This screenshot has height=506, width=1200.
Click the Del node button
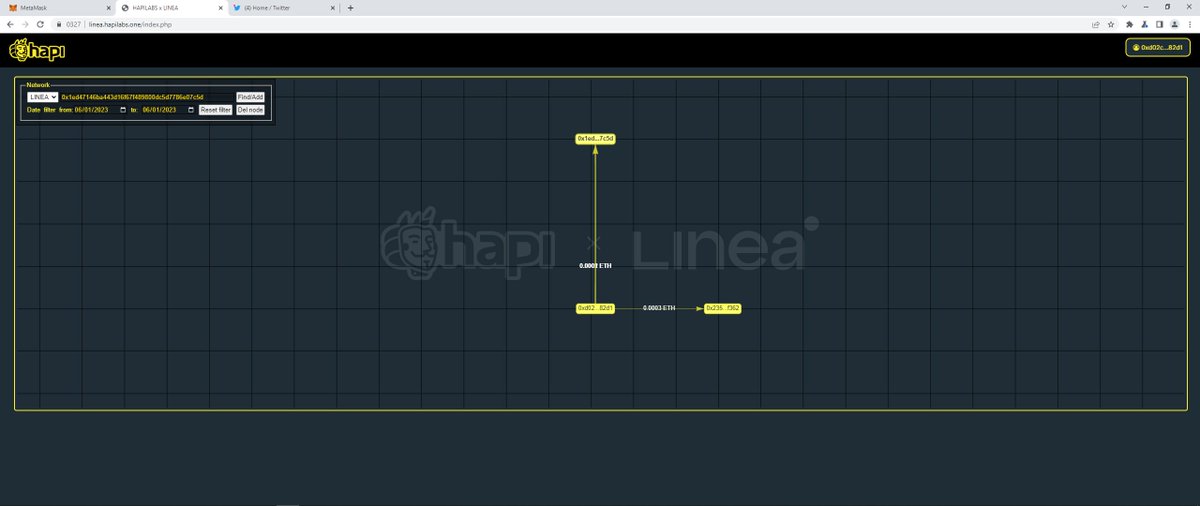point(250,110)
